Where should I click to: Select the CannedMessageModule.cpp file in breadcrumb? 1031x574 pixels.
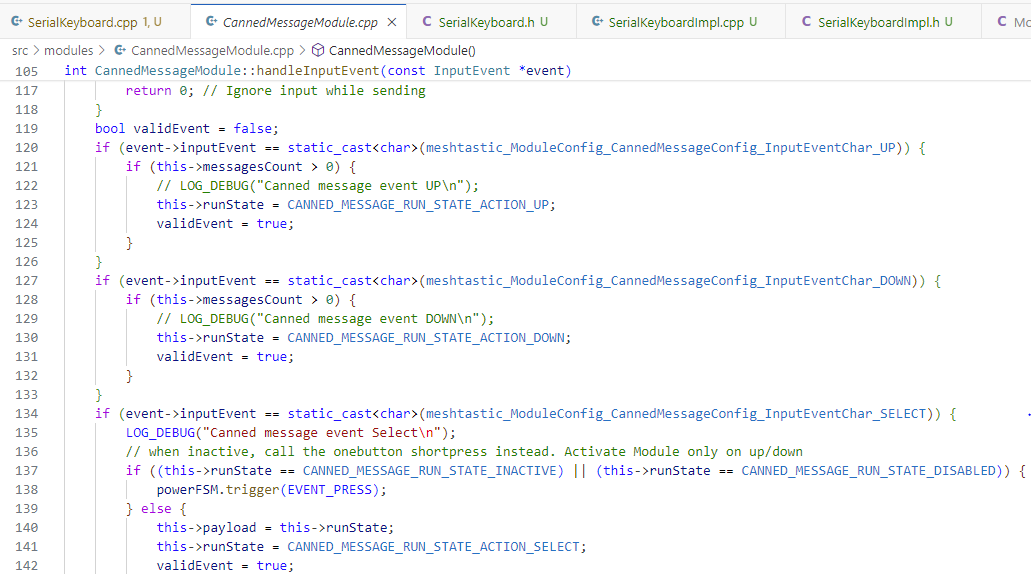pos(212,50)
